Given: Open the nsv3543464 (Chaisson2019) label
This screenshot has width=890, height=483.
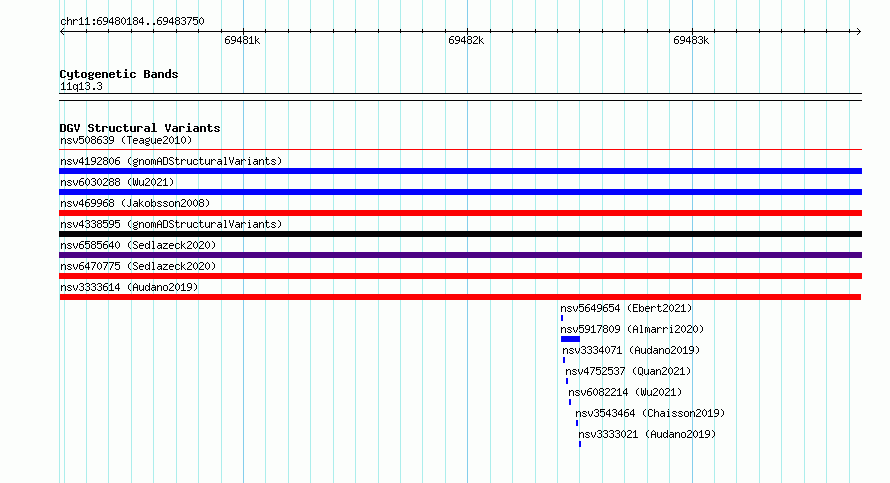Looking at the screenshot, I should click(650, 413).
